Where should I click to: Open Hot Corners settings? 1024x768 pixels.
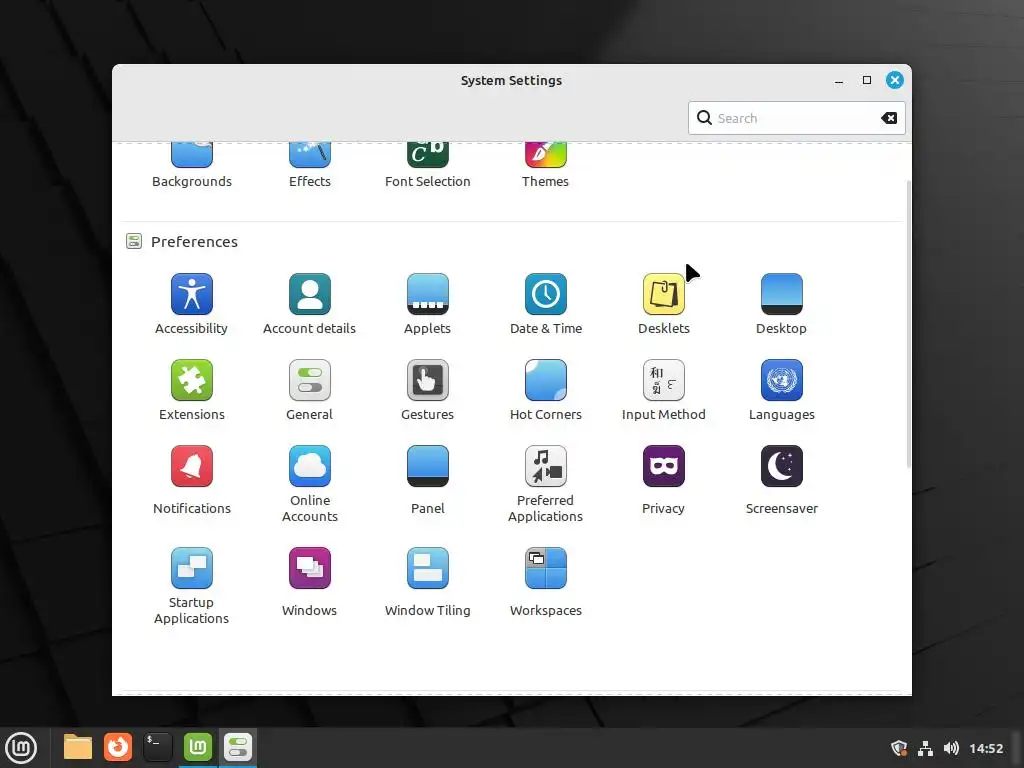click(x=545, y=391)
